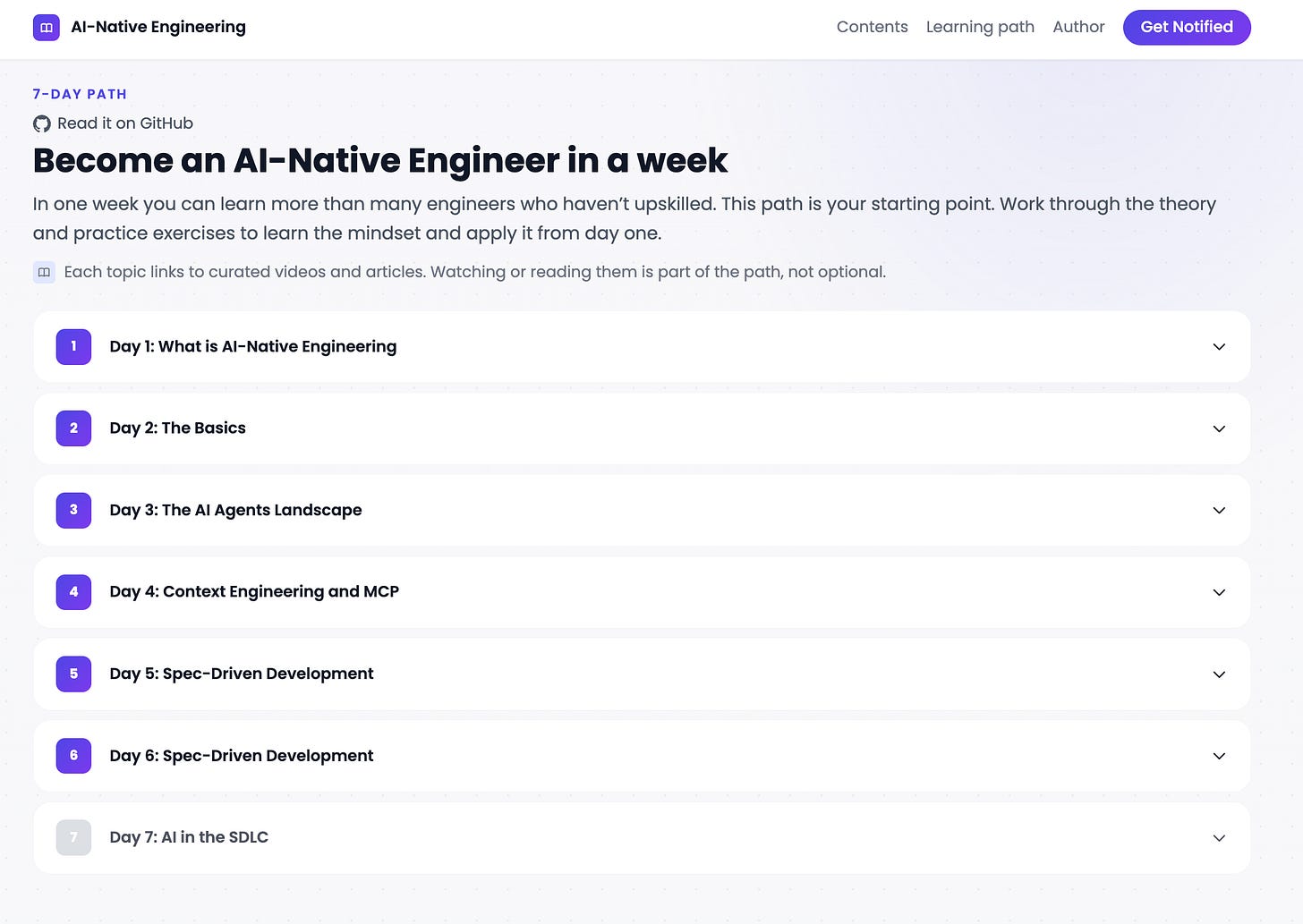Click the number 1 badge for Day 1
The image size is (1303, 924).
point(73,346)
